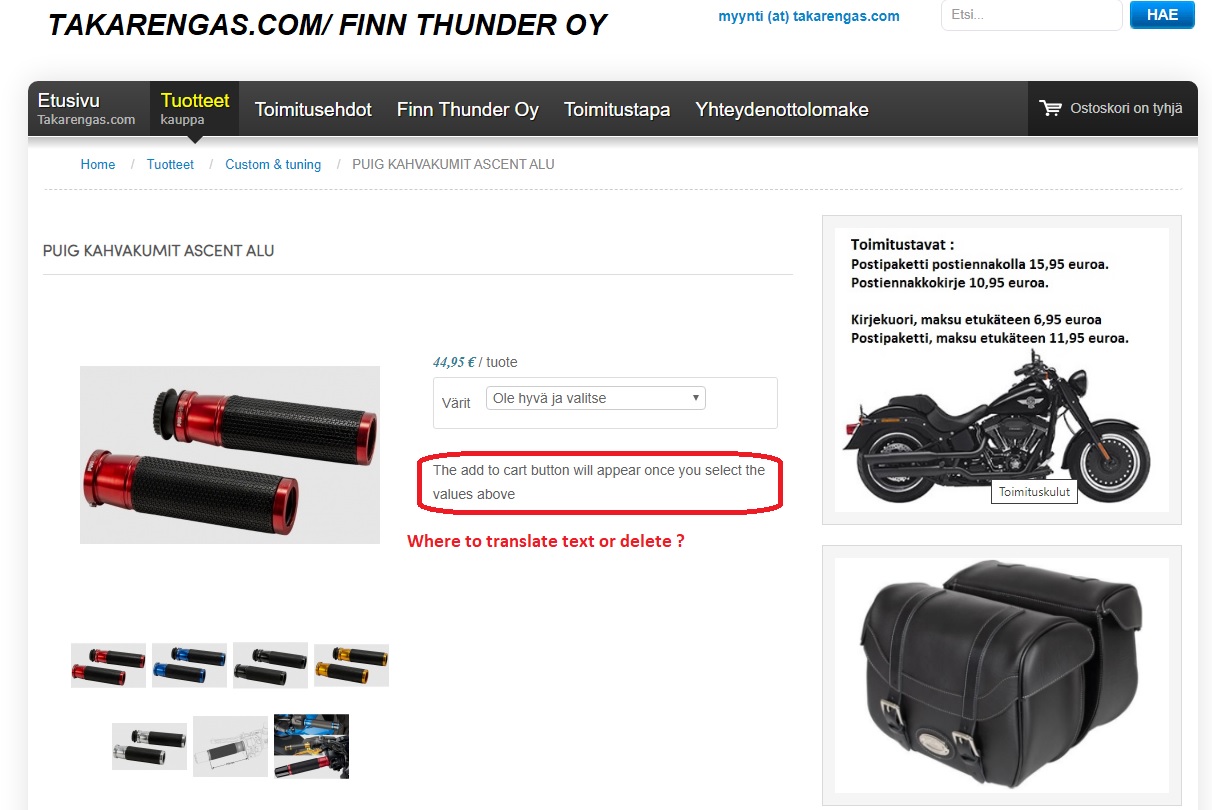Screen dimensions: 1212x810
Task: Select the gold grips thumbnail
Action: click(x=352, y=665)
